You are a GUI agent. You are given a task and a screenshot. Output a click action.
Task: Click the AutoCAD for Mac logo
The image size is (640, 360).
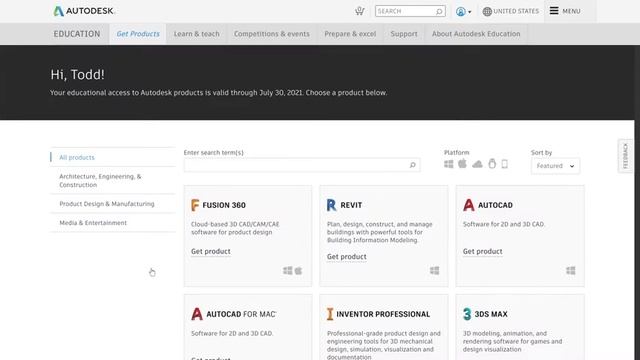[197, 314]
